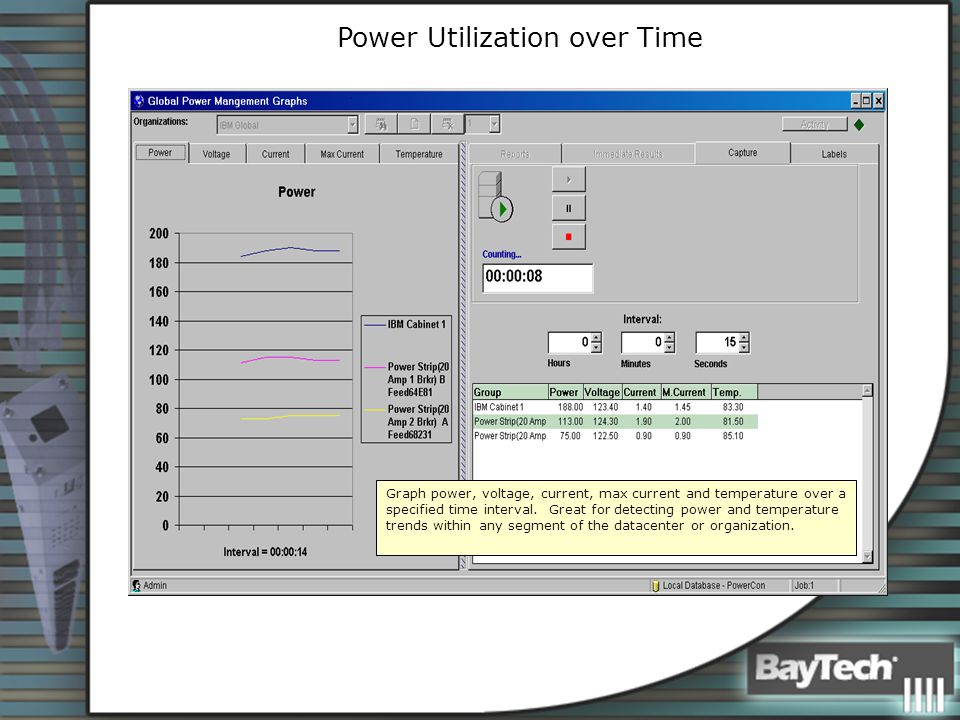Open the Organizations IBM Global dropdown
This screenshot has height=720, width=960.
(x=353, y=124)
